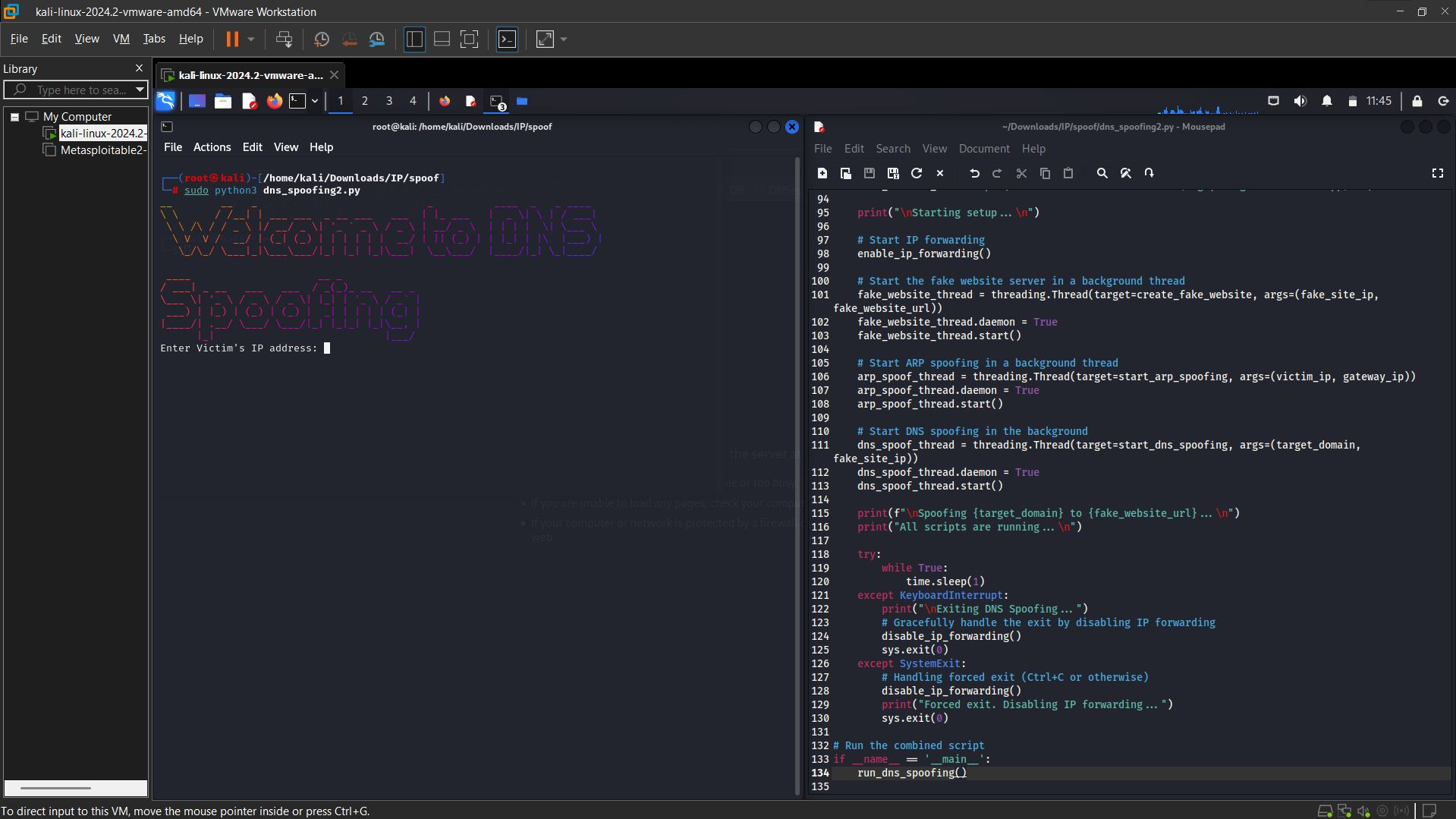Expand the terminal launcher dropdown arrow
1456x819 pixels.
(x=315, y=101)
